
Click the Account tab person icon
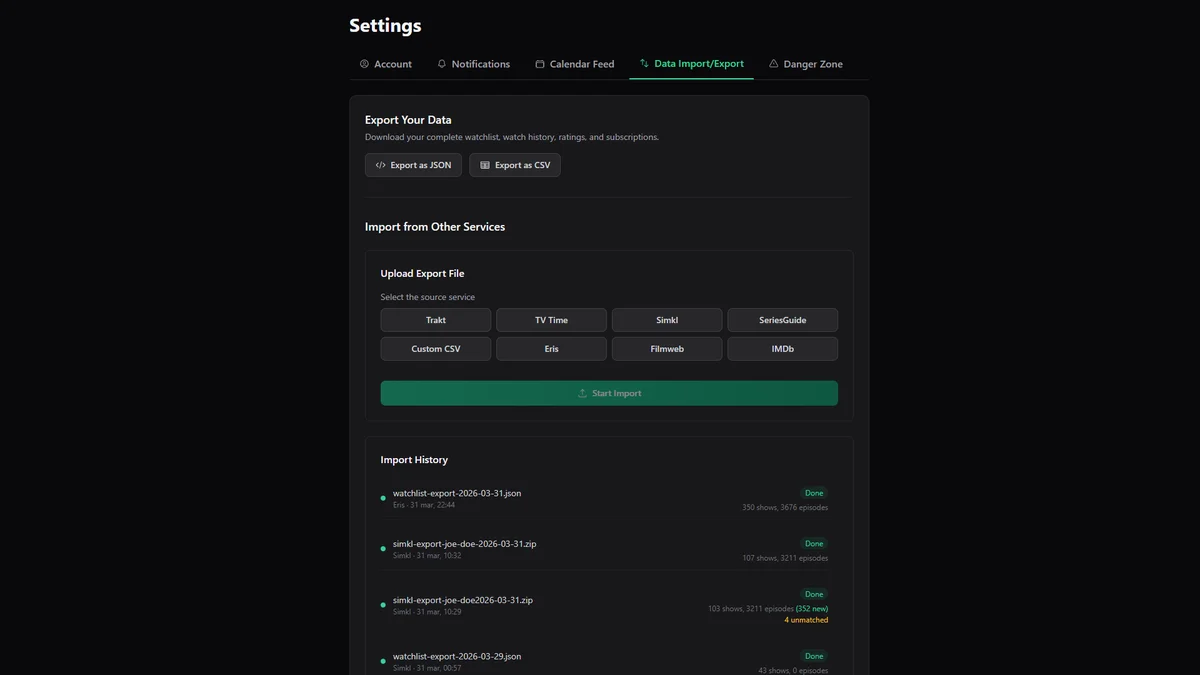point(364,64)
